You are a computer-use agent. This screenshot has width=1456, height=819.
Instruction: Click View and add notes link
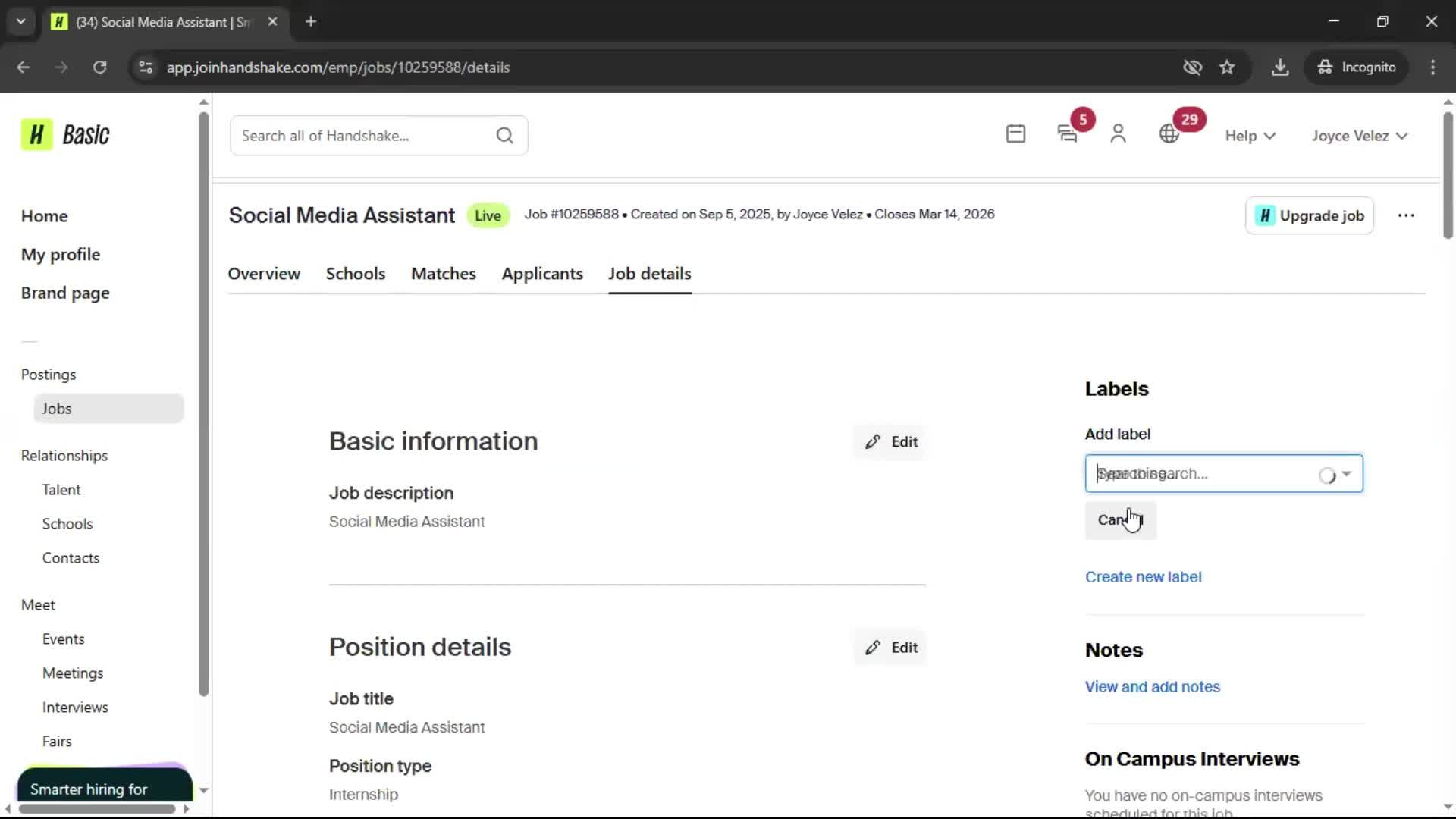[x=1152, y=687]
